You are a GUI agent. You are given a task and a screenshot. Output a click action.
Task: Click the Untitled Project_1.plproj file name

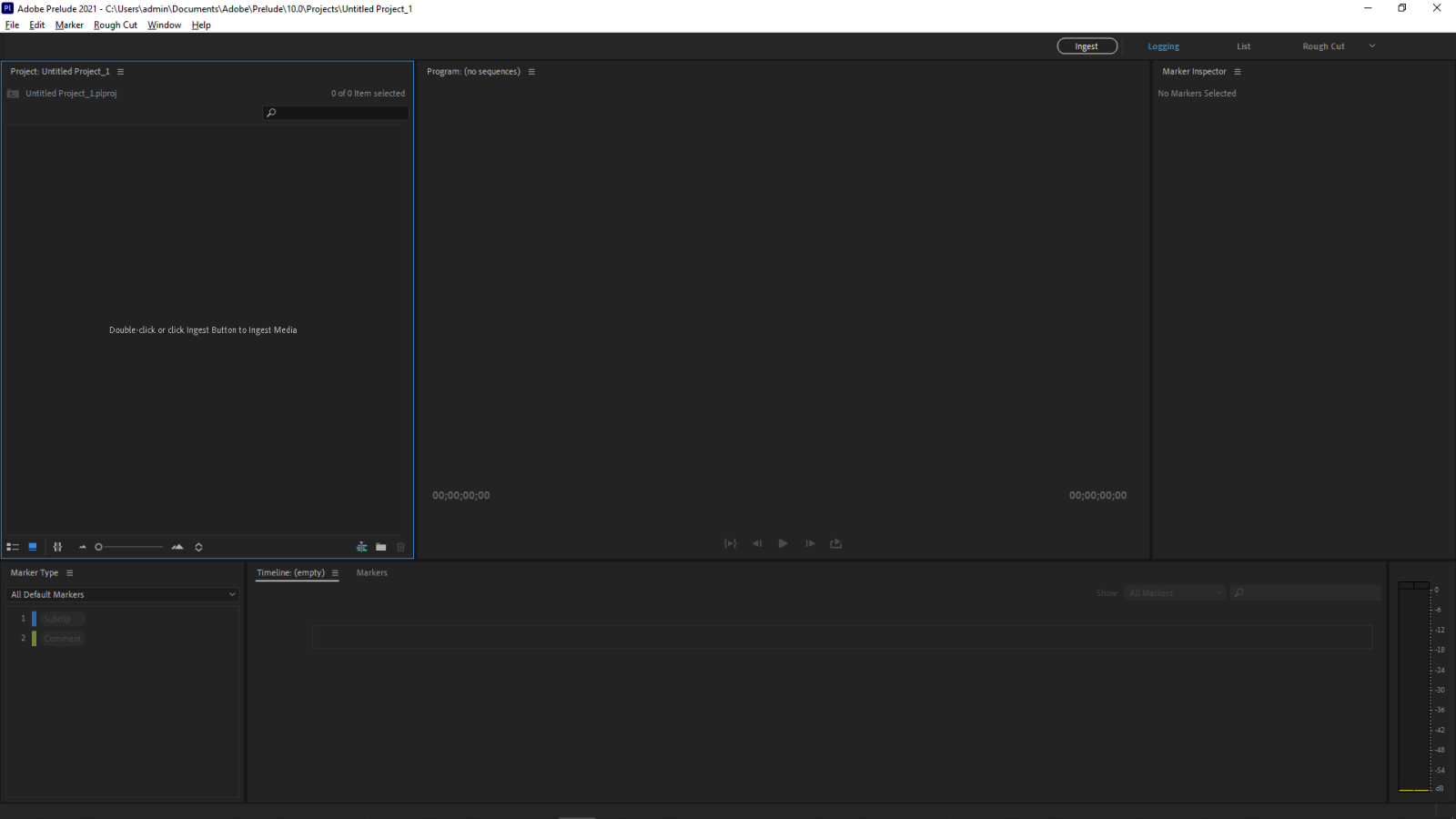point(71,94)
